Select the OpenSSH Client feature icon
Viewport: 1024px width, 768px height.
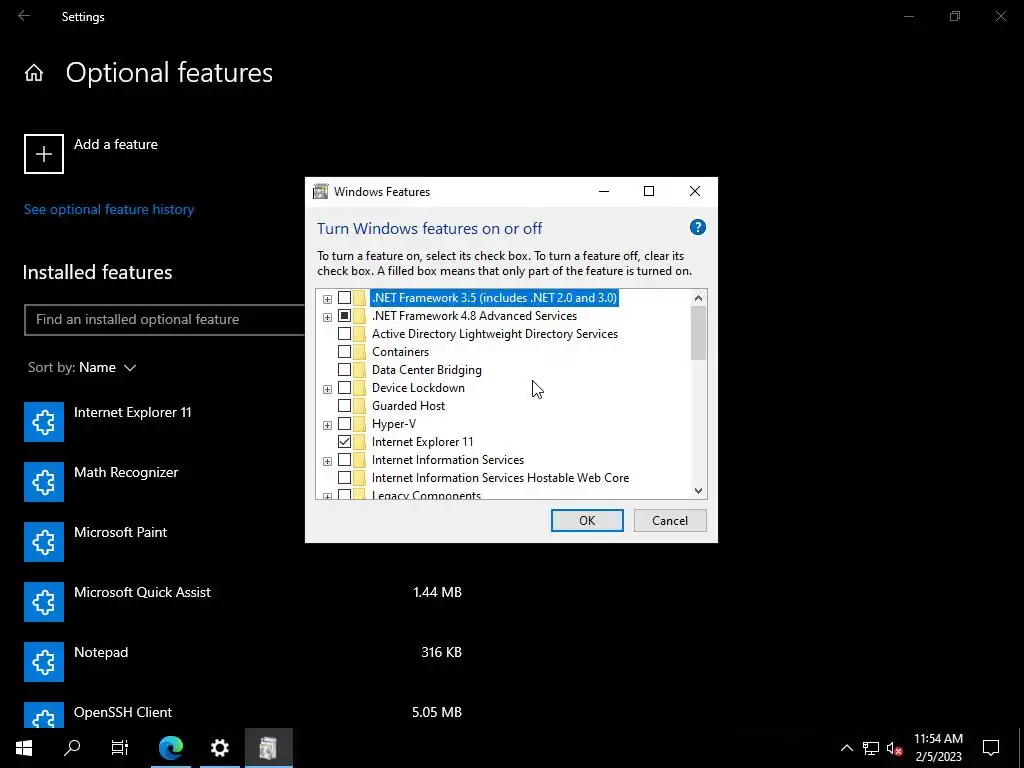pos(44,715)
